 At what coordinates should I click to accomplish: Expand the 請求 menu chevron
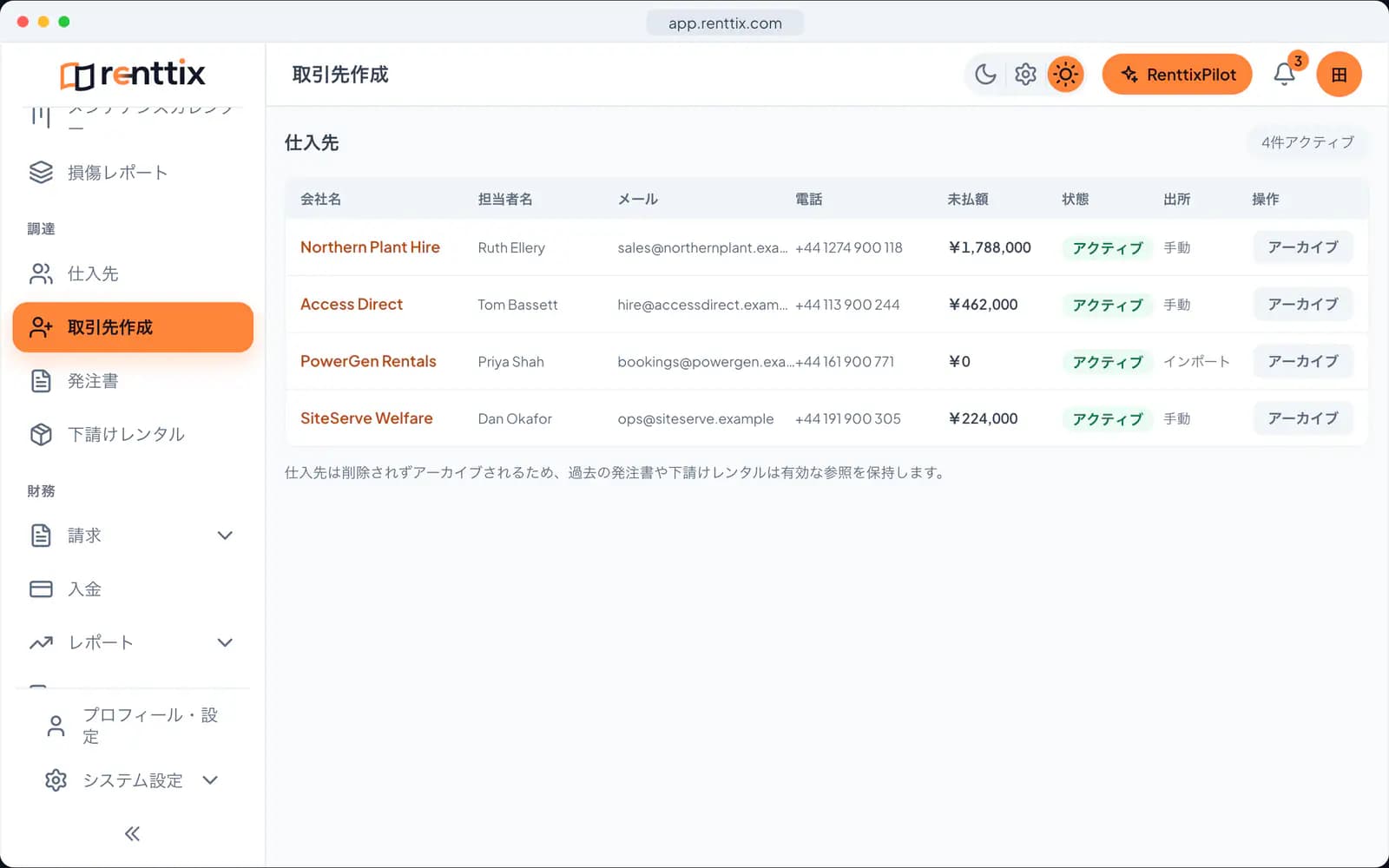[225, 536]
